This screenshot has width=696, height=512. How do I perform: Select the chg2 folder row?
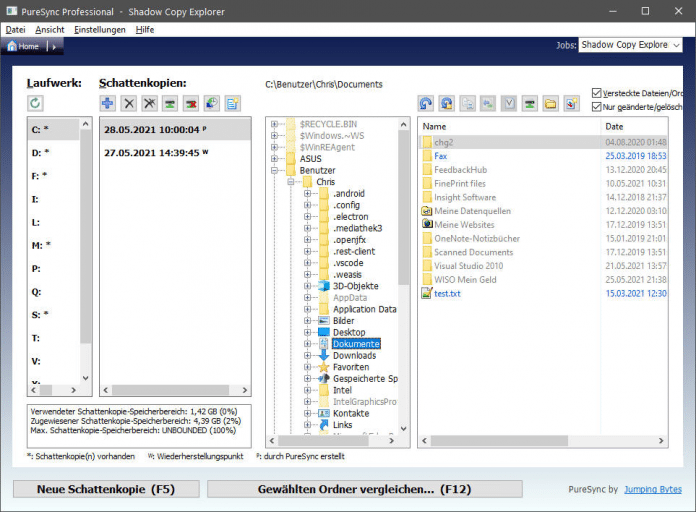click(x=543, y=142)
